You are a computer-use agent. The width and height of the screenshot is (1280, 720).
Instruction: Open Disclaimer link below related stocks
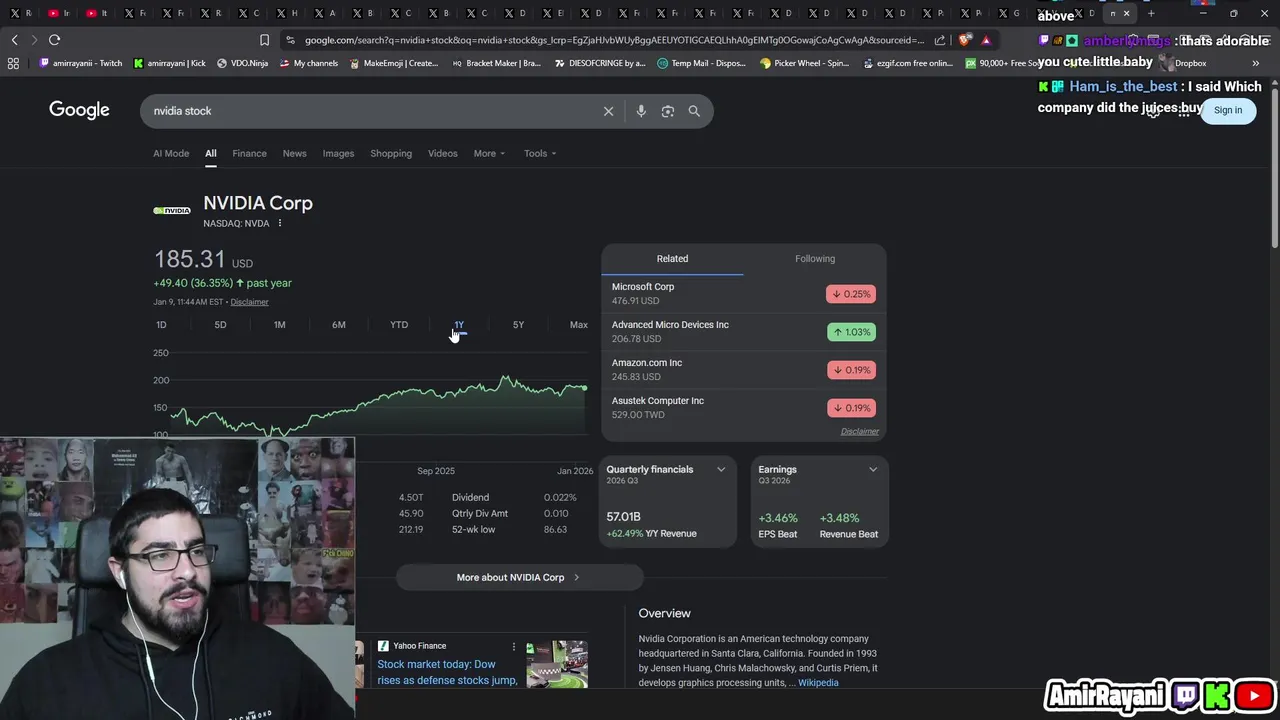tap(860, 432)
